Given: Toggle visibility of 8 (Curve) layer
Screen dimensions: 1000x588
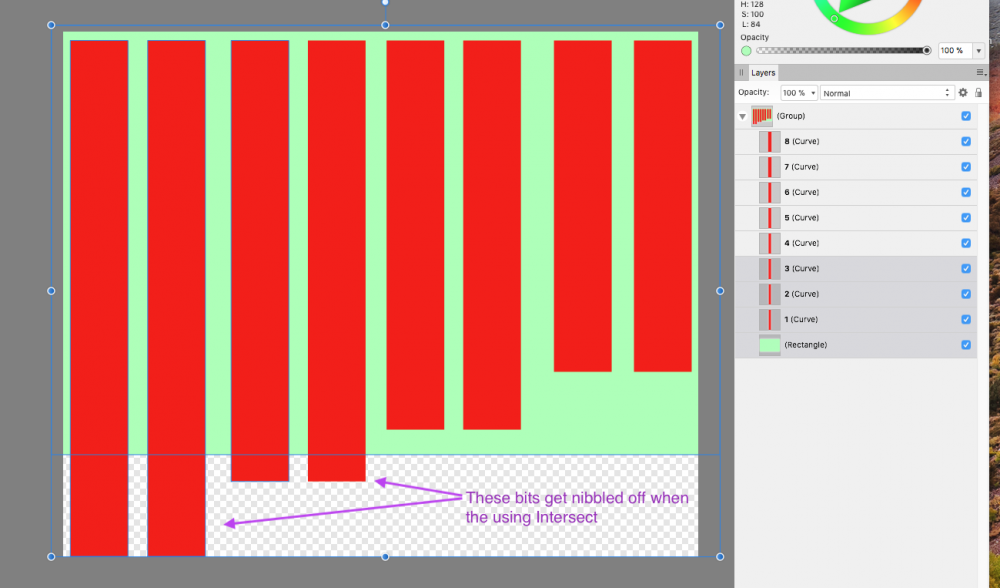Looking at the screenshot, I should 966,142.
